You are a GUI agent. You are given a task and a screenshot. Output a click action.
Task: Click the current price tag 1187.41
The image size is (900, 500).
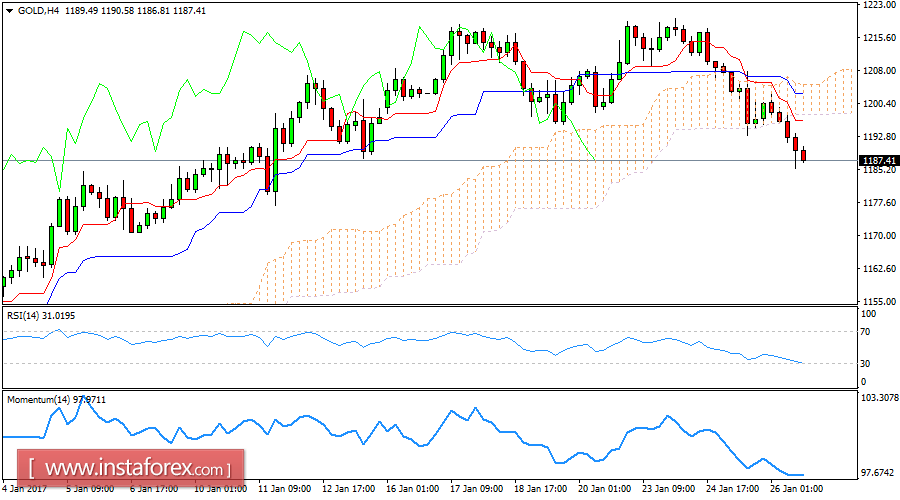(879, 161)
